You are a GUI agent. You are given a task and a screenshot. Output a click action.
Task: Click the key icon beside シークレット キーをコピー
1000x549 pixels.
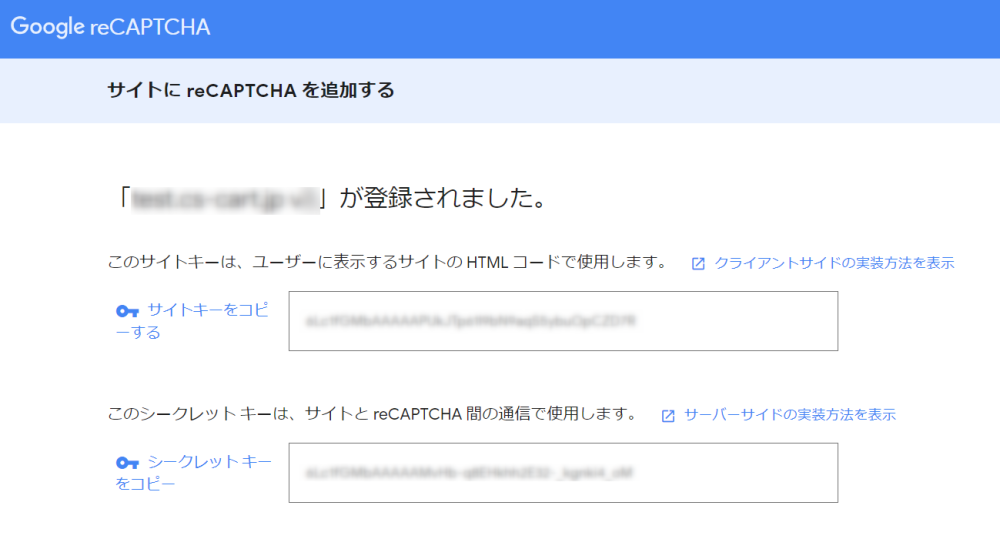128,463
